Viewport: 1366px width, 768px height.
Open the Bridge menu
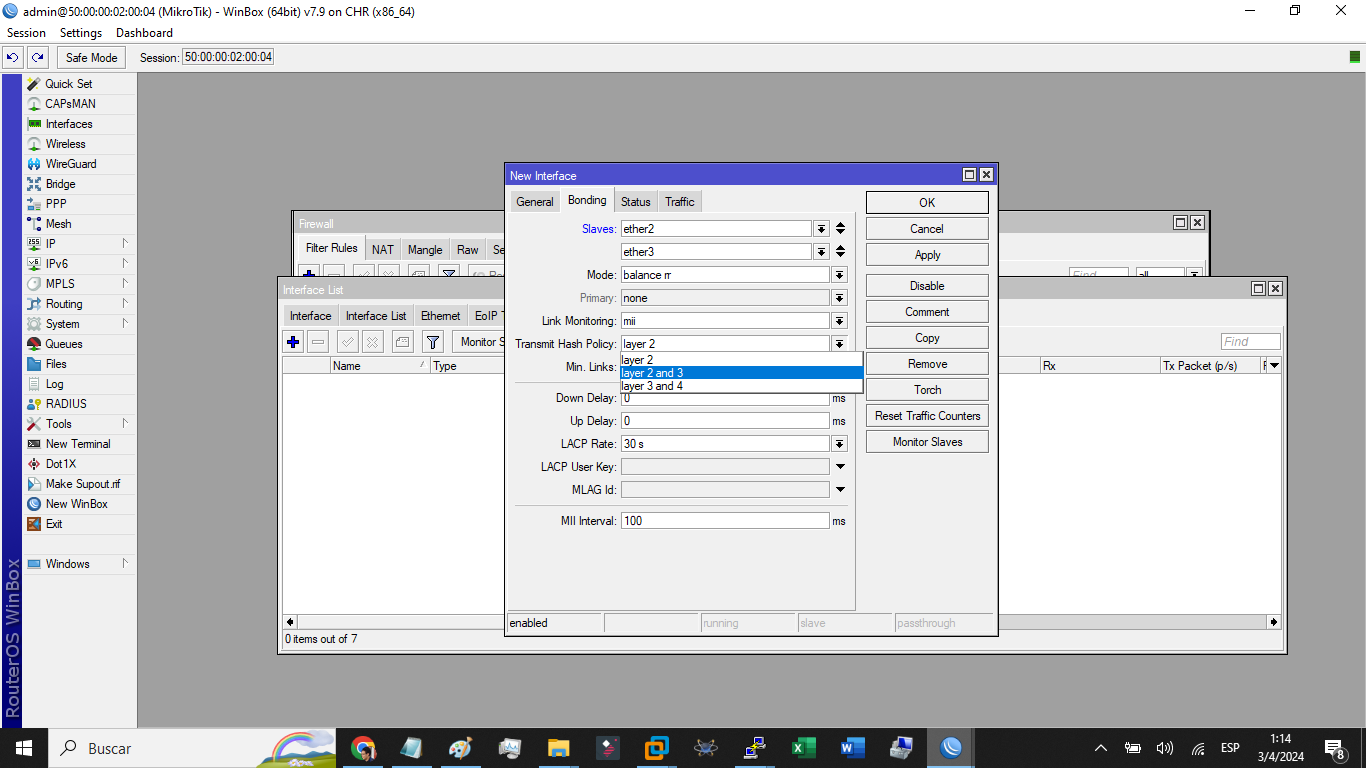click(x=60, y=184)
